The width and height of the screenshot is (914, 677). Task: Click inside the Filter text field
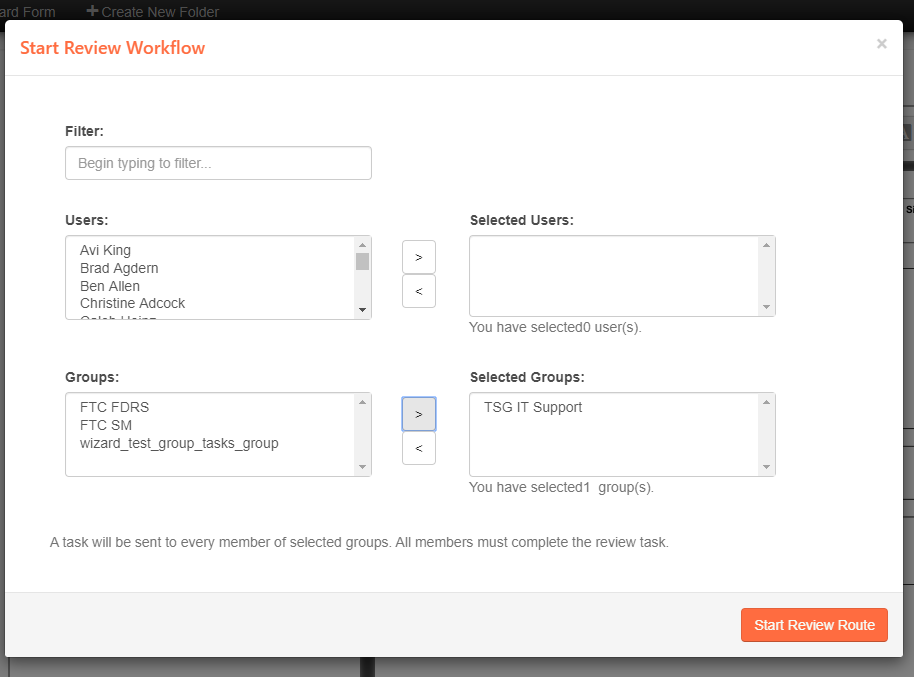pyautogui.click(x=218, y=162)
